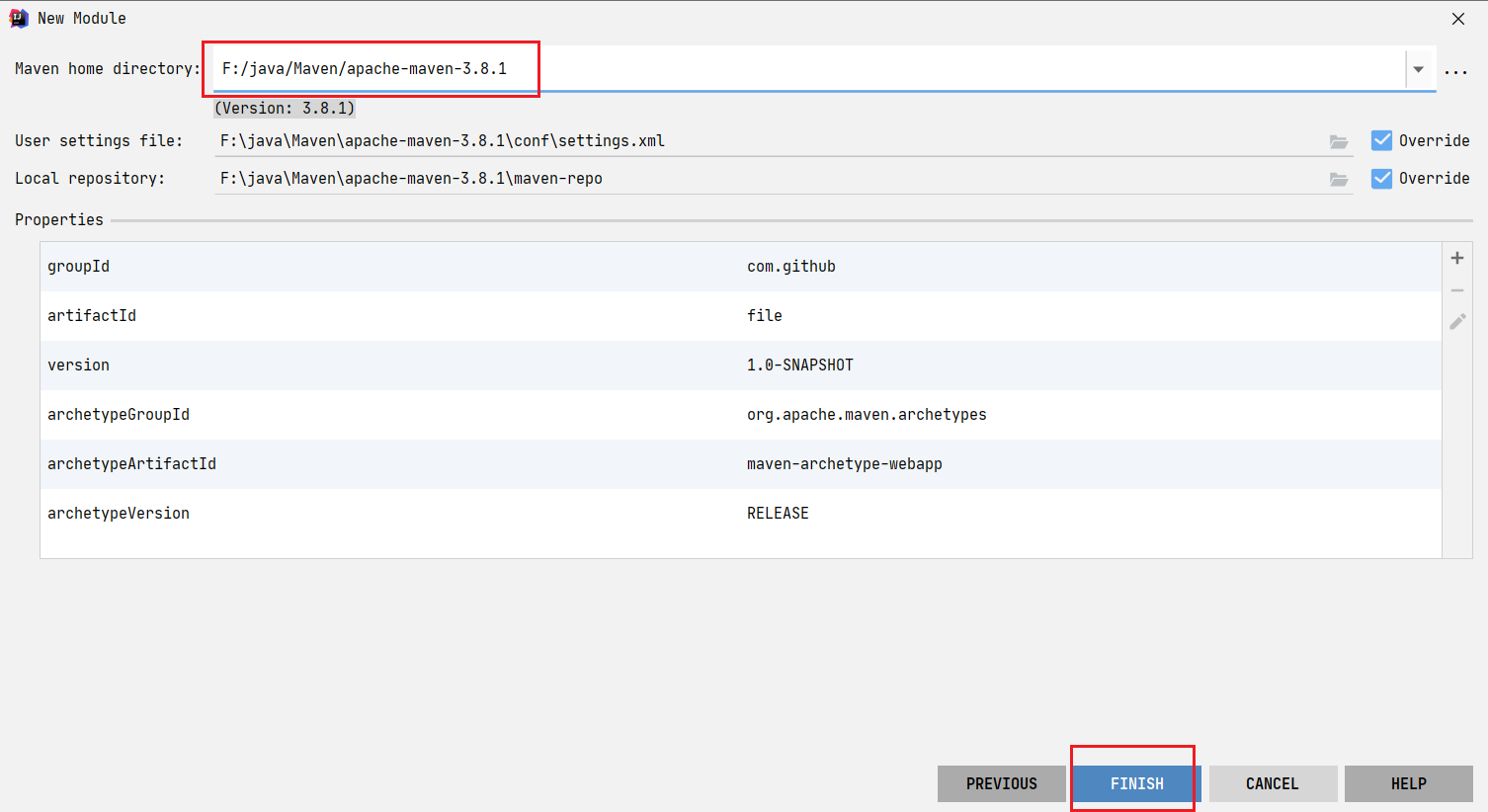Click the Finish button
1488x812 pixels.
pyautogui.click(x=1136, y=783)
